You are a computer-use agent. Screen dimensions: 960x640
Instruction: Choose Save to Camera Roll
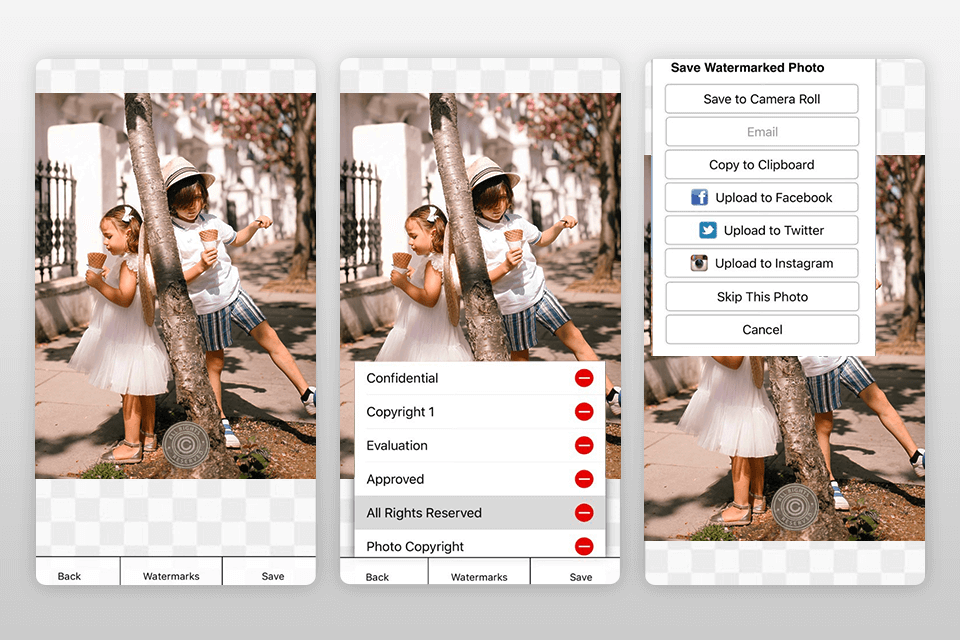click(x=761, y=98)
